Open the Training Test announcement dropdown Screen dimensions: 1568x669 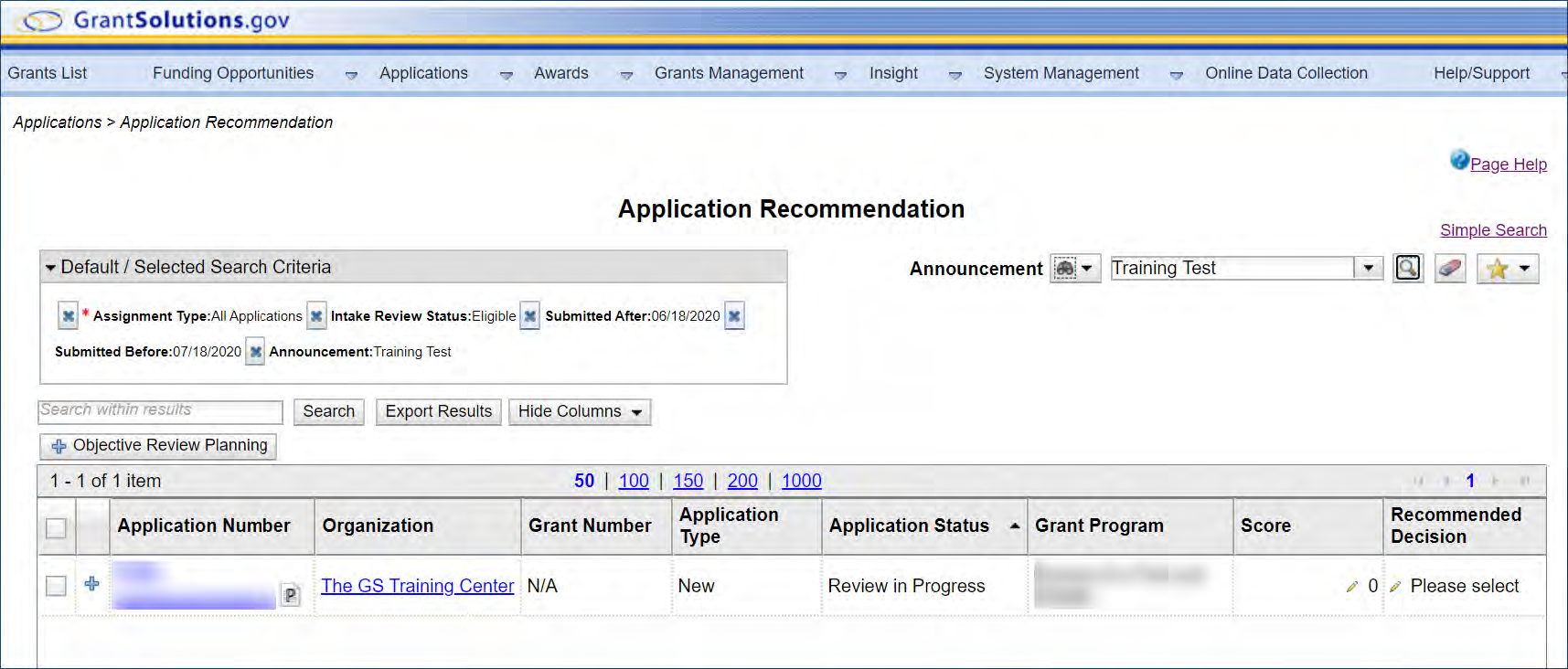[x=1368, y=268]
